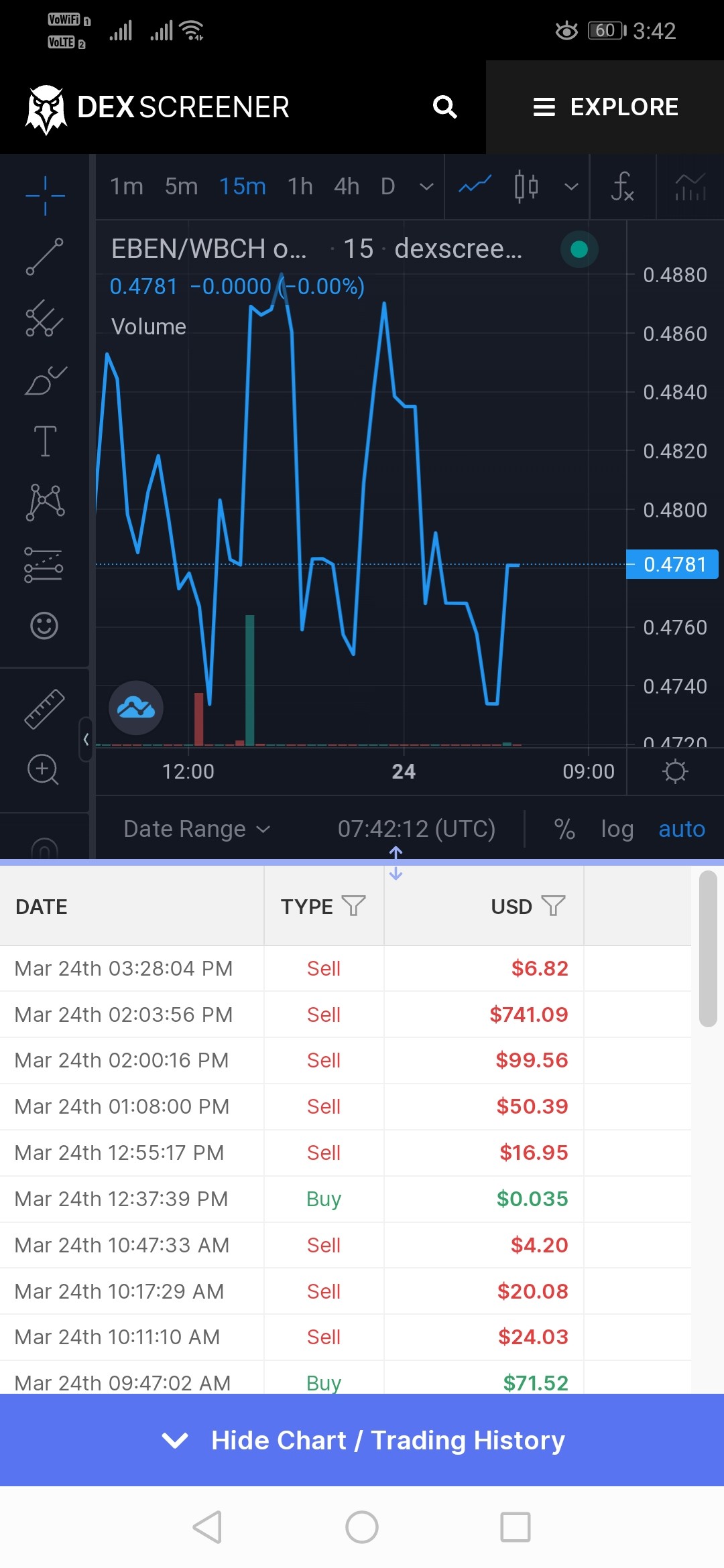Viewport: 724px width, 1568px height.
Task: Expand the Date Range dropdown
Action: [197, 829]
